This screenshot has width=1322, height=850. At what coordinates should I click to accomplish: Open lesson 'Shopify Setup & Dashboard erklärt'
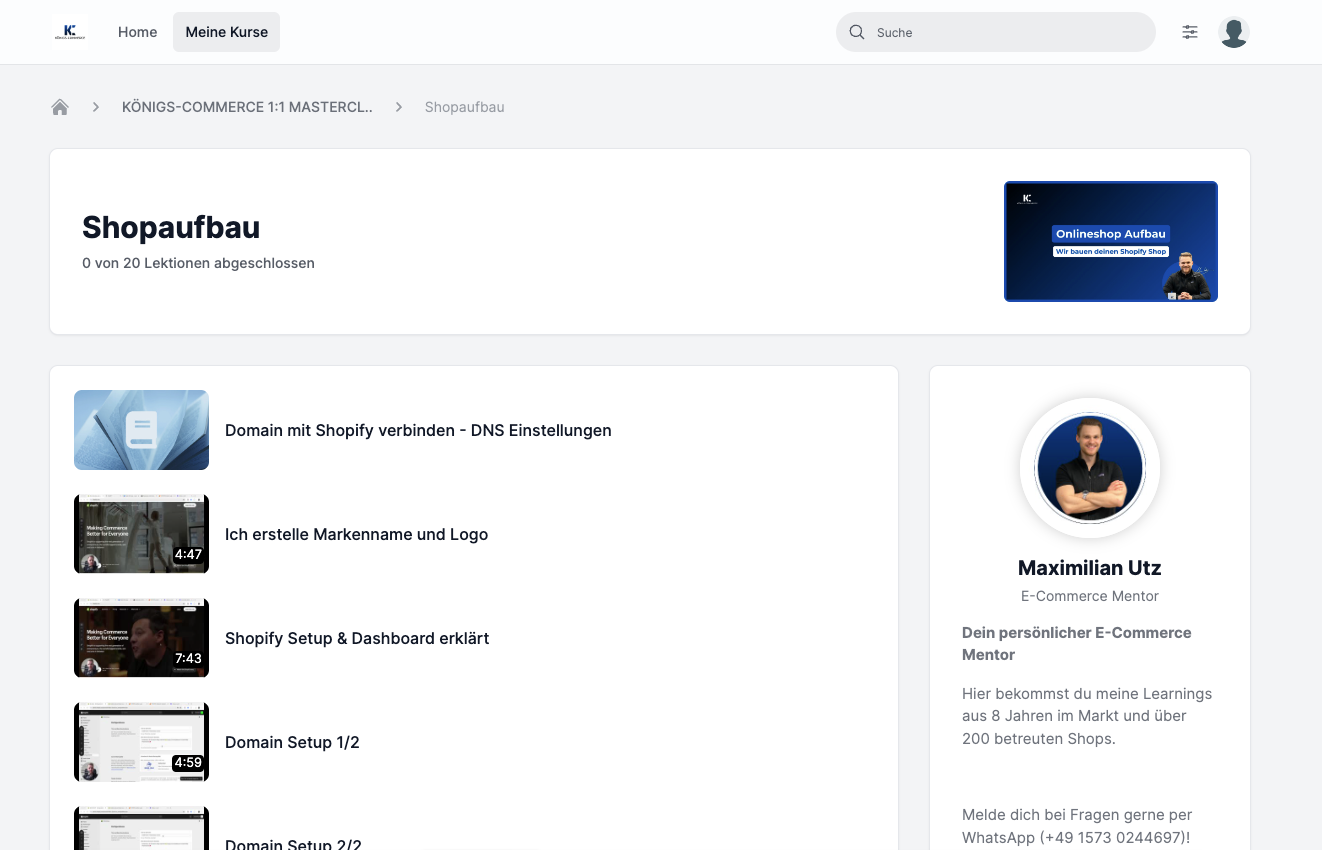coord(356,638)
